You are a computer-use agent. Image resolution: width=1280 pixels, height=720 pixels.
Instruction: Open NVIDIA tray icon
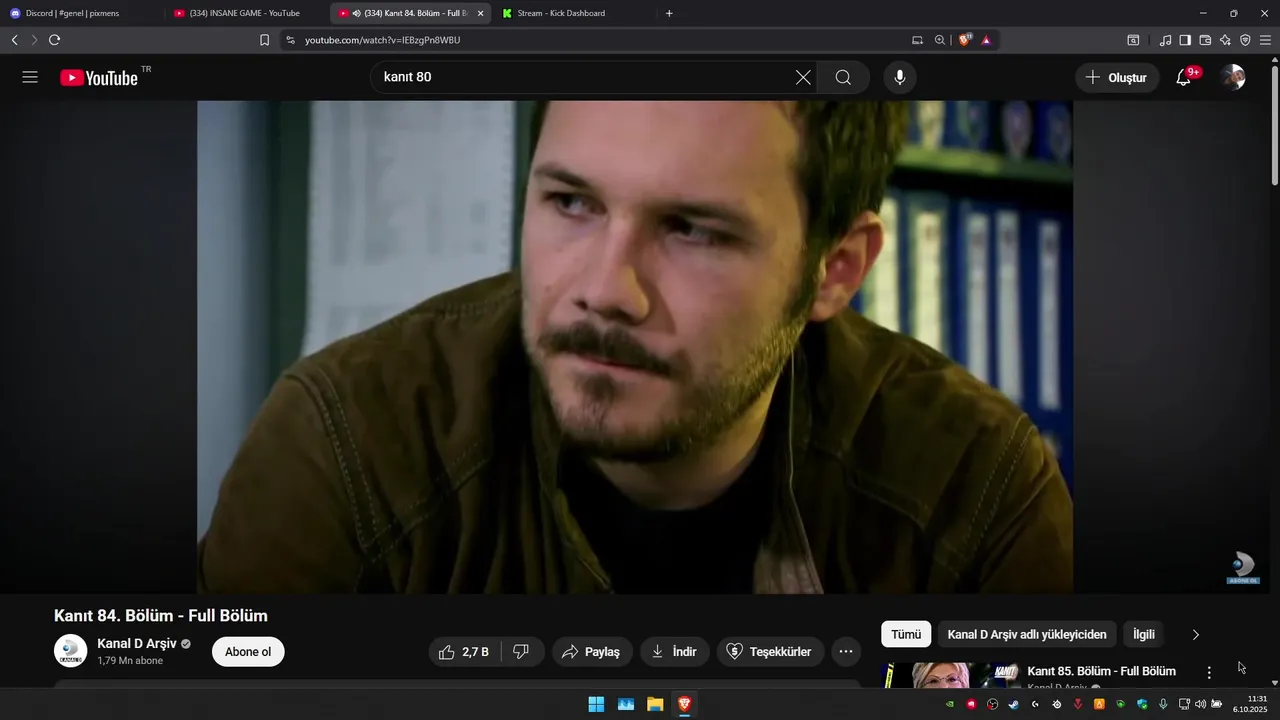click(950, 704)
